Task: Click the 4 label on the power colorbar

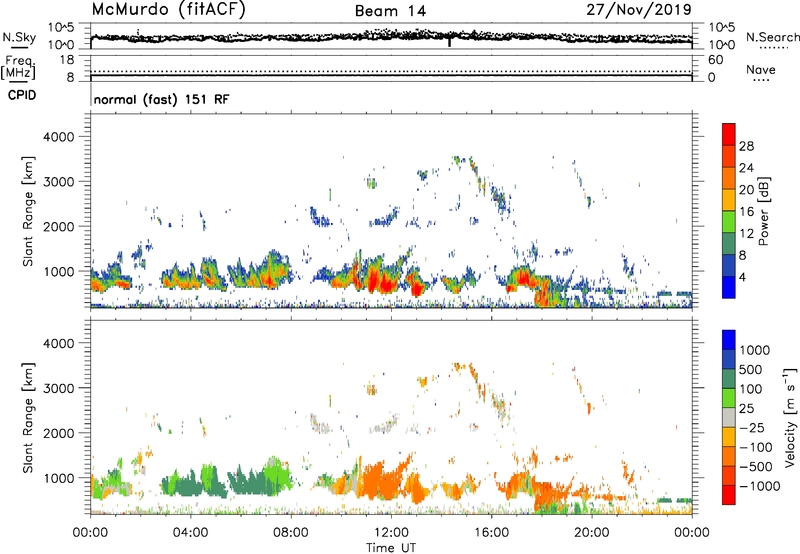Action: pos(743,277)
